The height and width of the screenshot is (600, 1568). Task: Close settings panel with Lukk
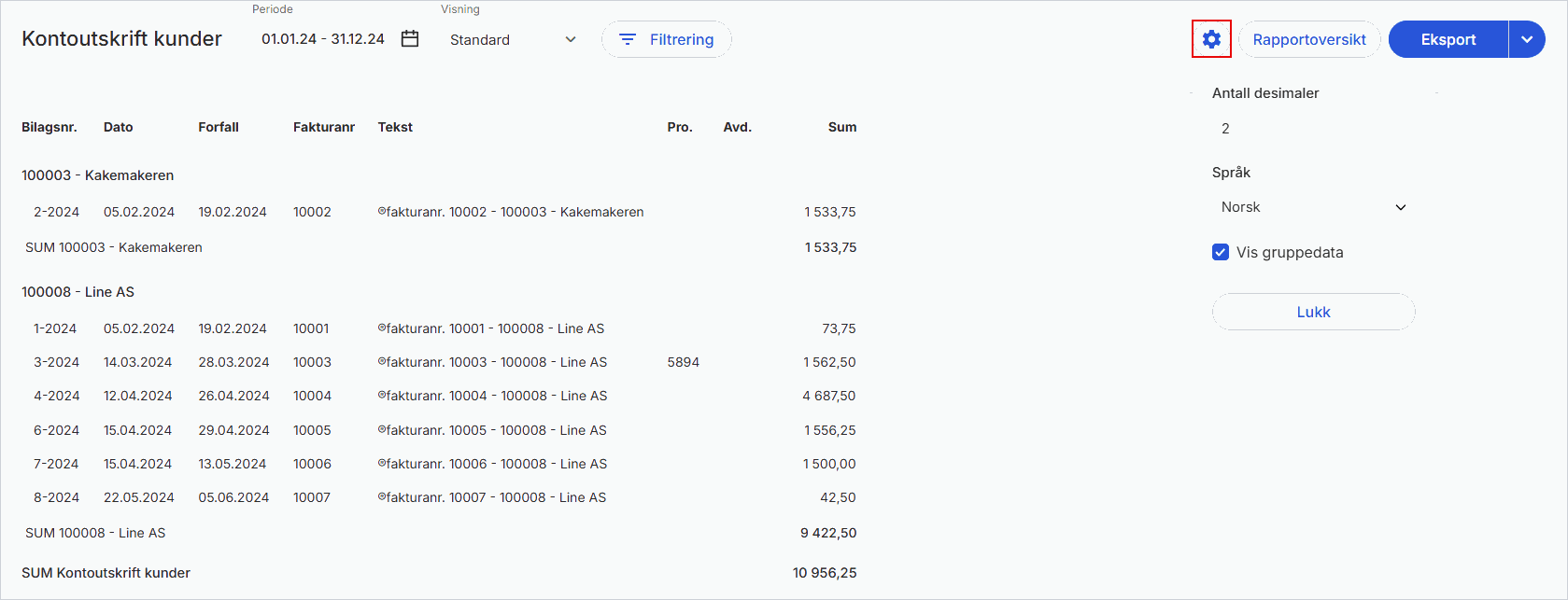point(1313,312)
